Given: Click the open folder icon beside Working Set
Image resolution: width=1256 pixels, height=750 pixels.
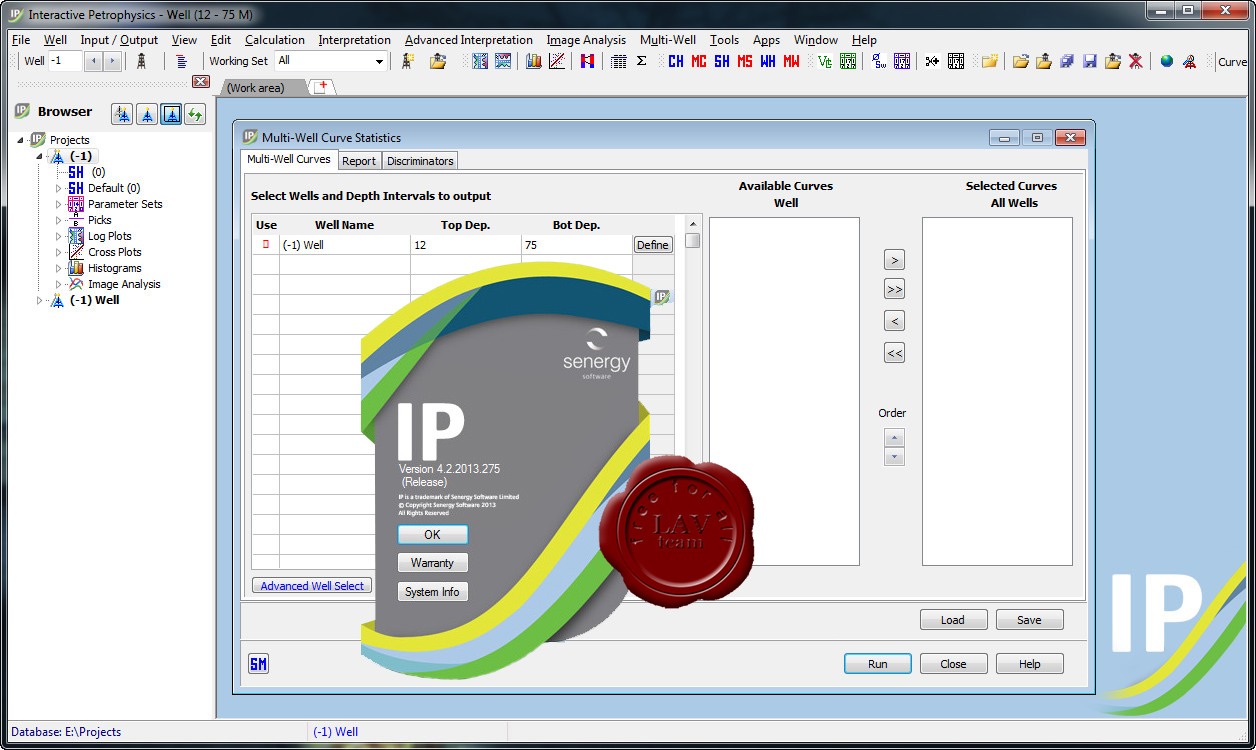Looking at the screenshot, I should click(x=438, y=61).
